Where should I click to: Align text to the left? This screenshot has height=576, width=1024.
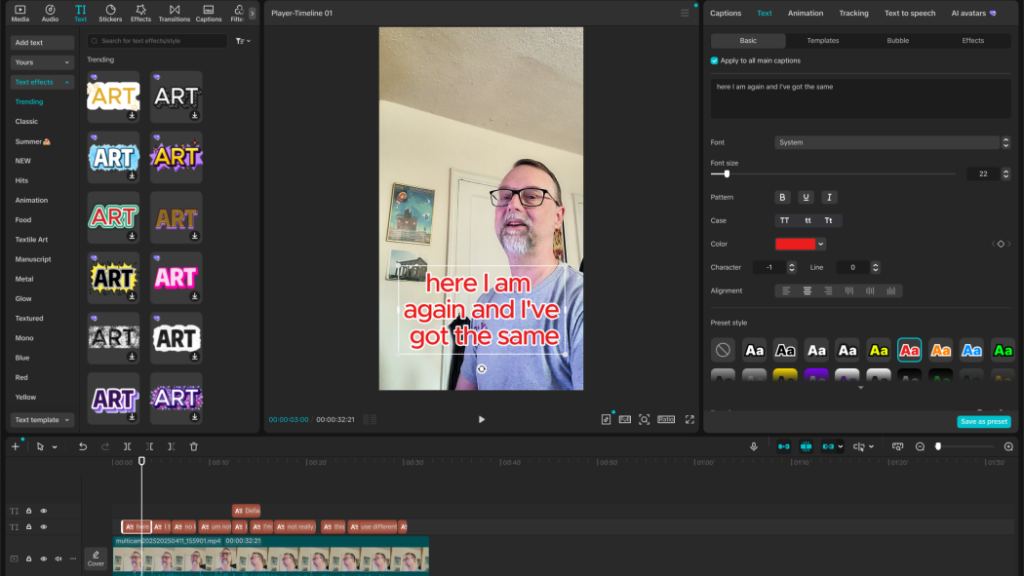pos(786,291)
